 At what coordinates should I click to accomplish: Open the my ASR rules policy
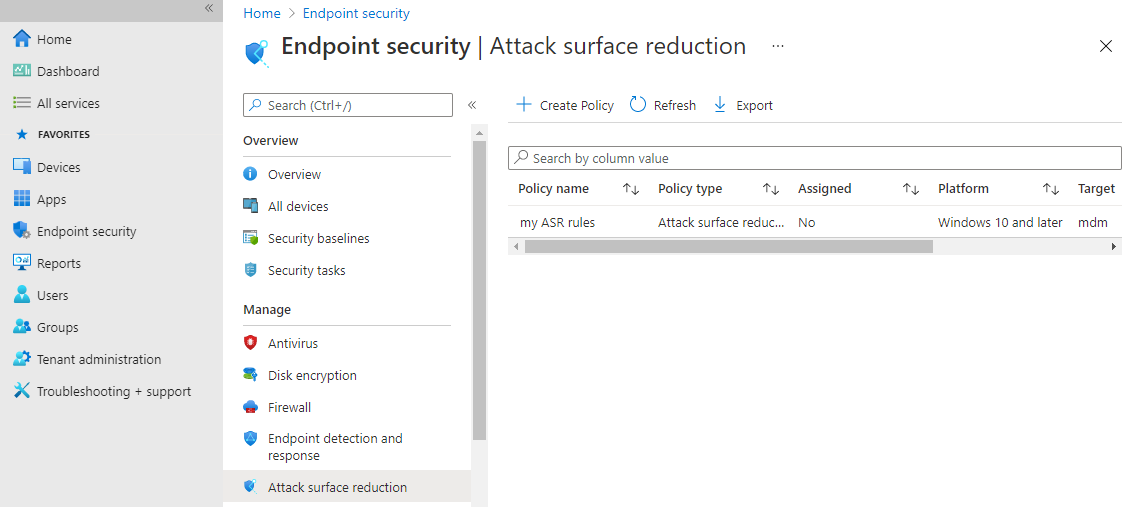tap(557, 222)
